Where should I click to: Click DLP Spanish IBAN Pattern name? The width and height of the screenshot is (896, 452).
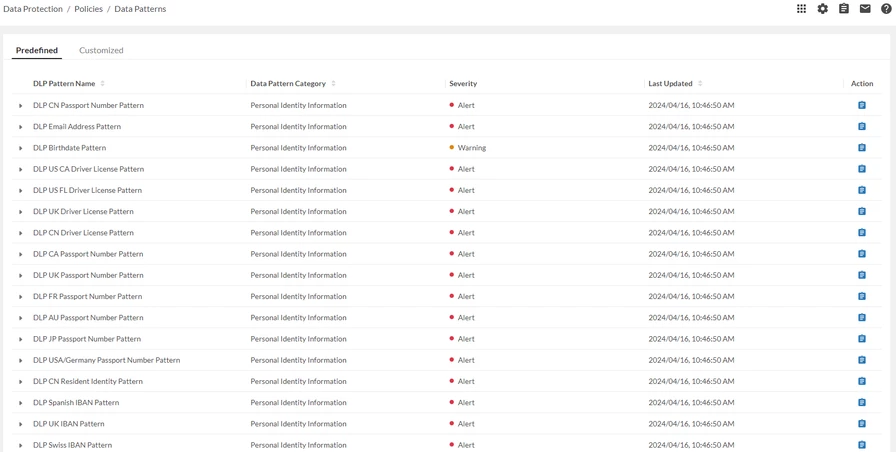pyautogui.click(x=76, y=402)
